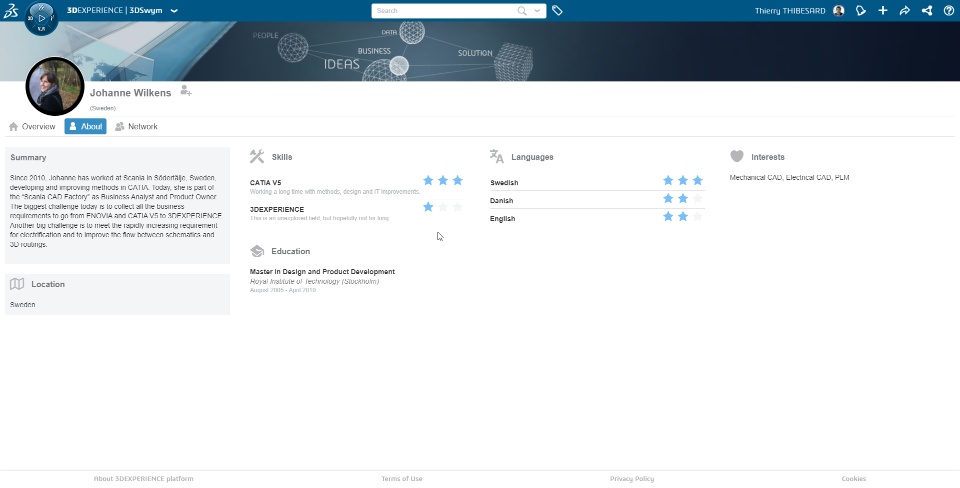
Task: Click the Swedish language entry
Action: (504, 182)
